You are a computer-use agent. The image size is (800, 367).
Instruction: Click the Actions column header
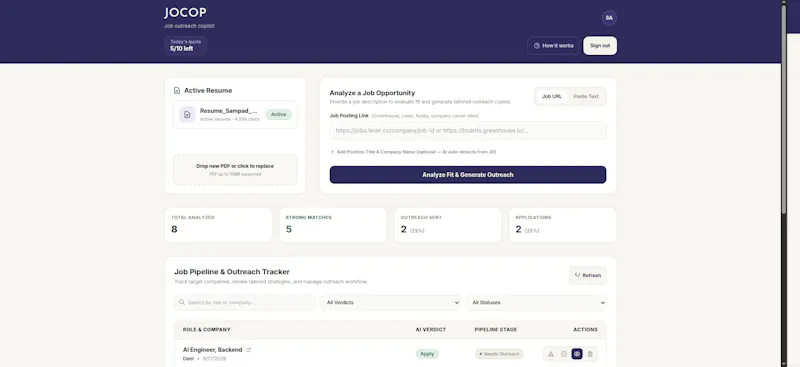[585, 330]
